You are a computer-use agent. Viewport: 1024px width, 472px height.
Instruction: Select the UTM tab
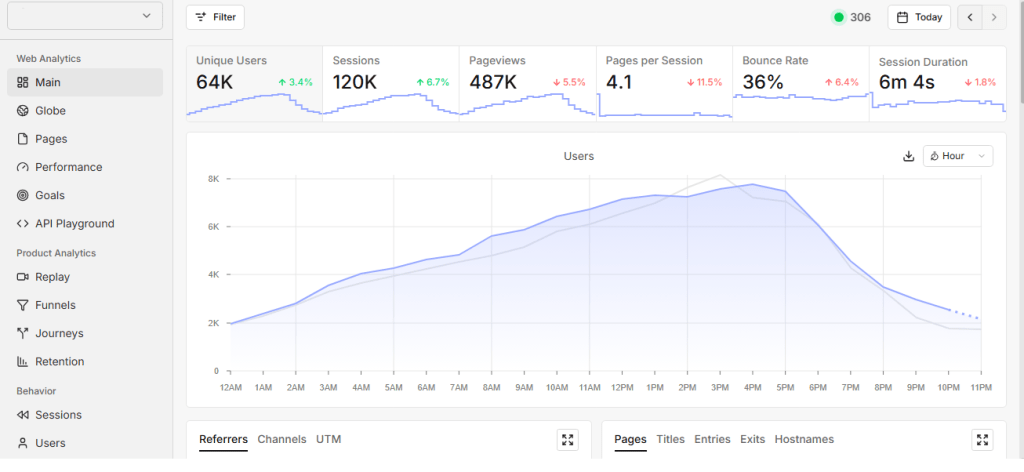(x=329, y=439)
